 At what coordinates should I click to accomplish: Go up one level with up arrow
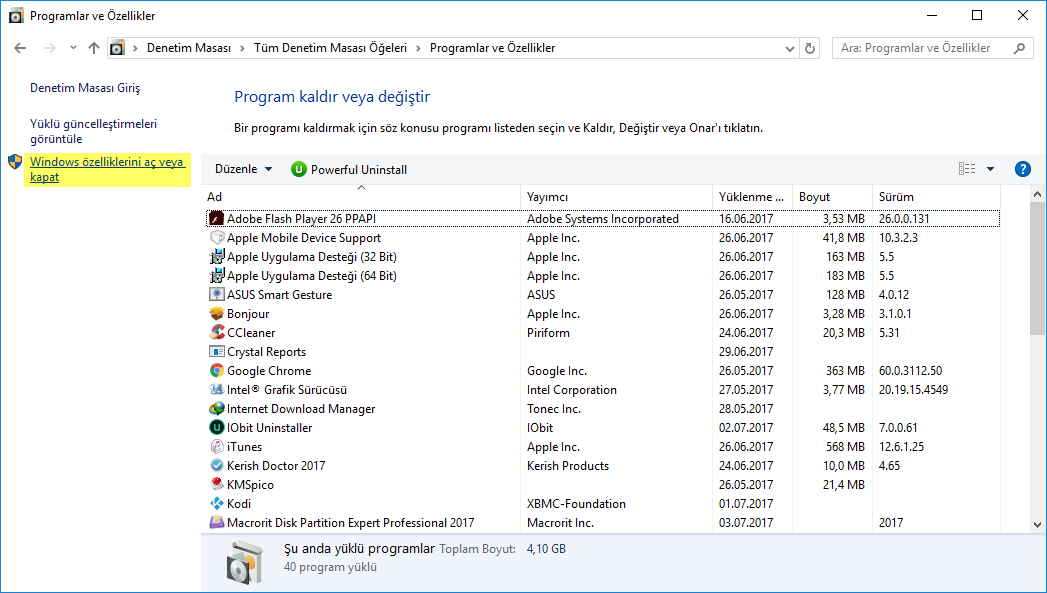click(x=94, y=48)
